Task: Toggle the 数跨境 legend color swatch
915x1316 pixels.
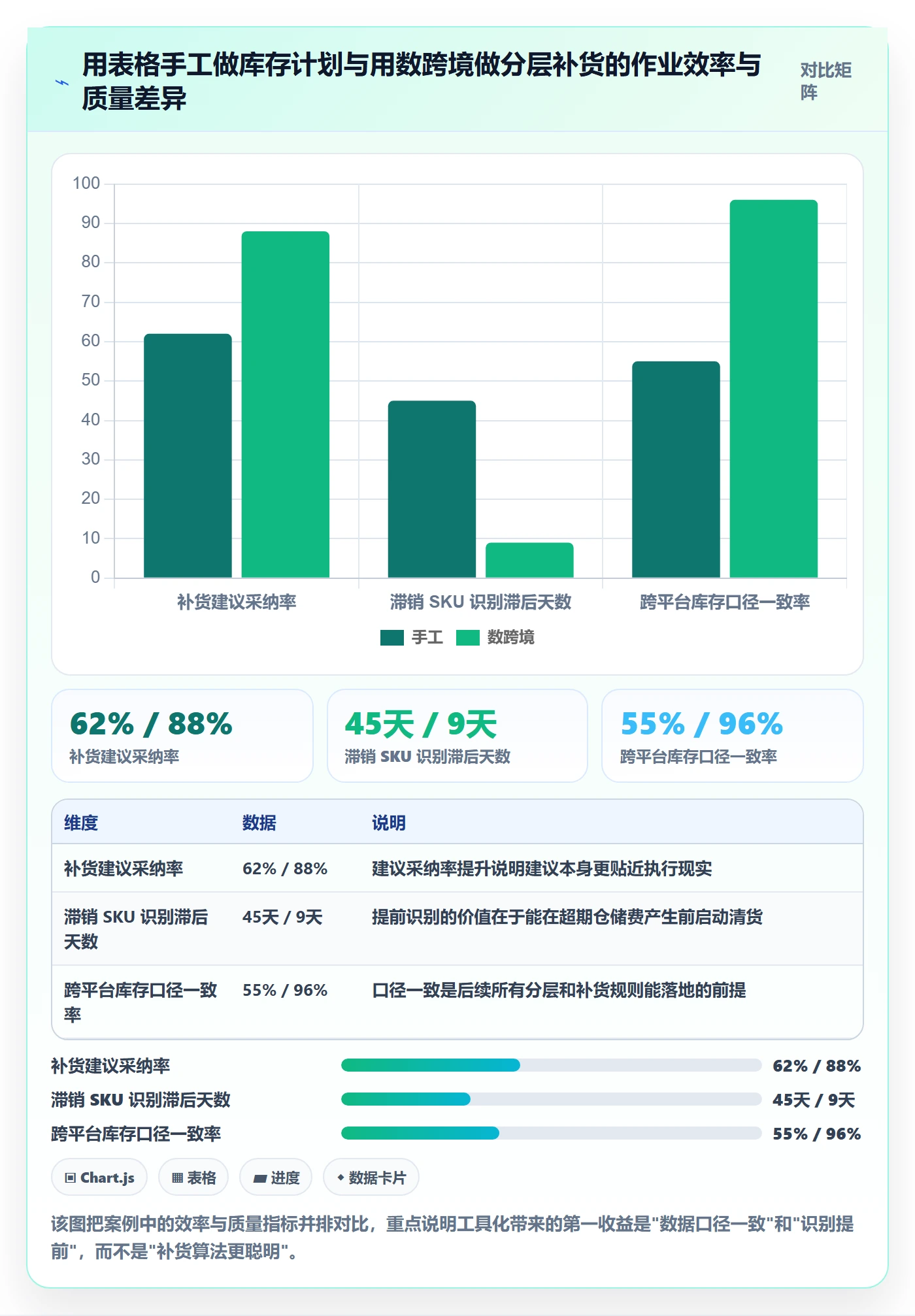Action: [468, 638]
